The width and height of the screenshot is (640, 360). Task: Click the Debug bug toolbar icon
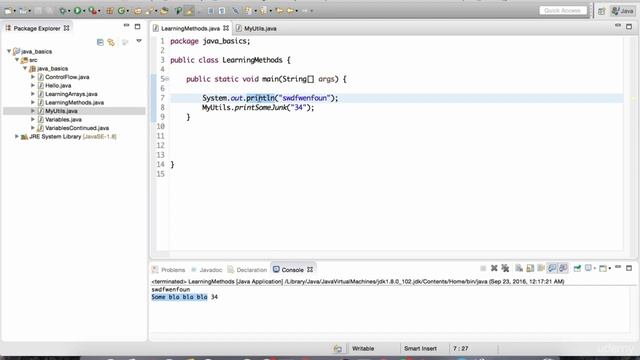pos(62,11)
